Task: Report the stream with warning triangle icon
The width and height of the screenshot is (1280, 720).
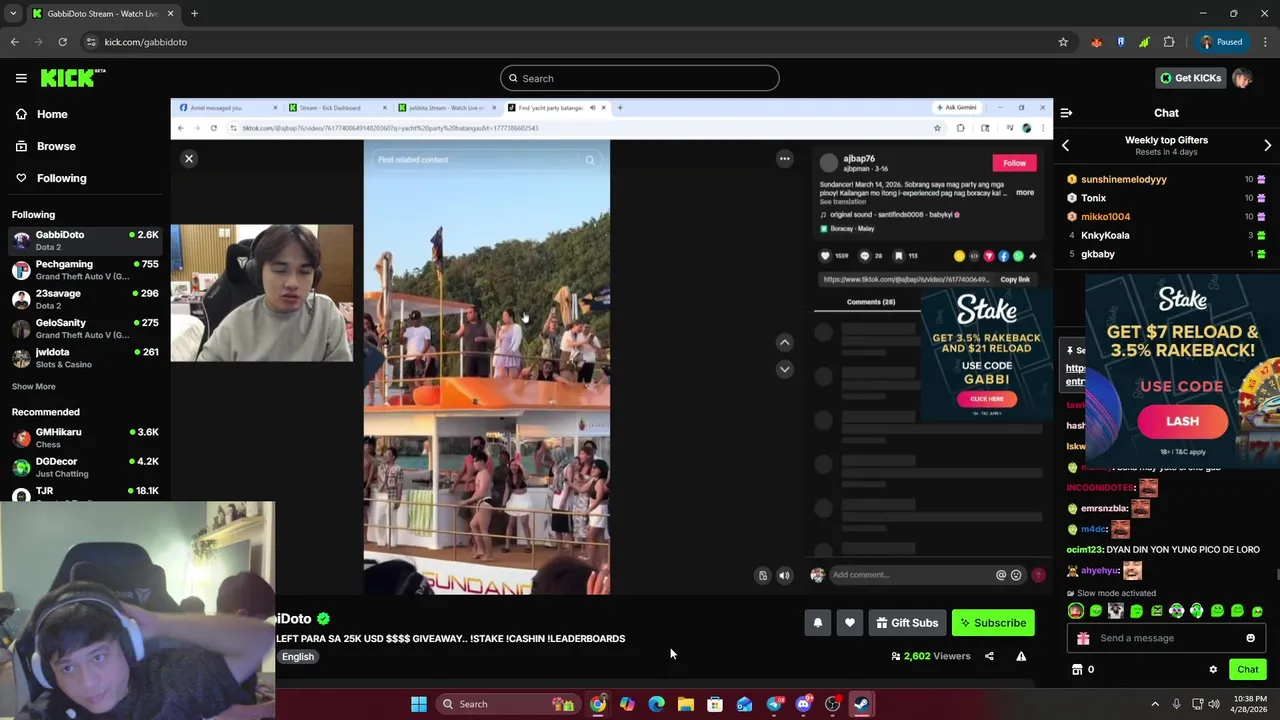Action: 1021,656
